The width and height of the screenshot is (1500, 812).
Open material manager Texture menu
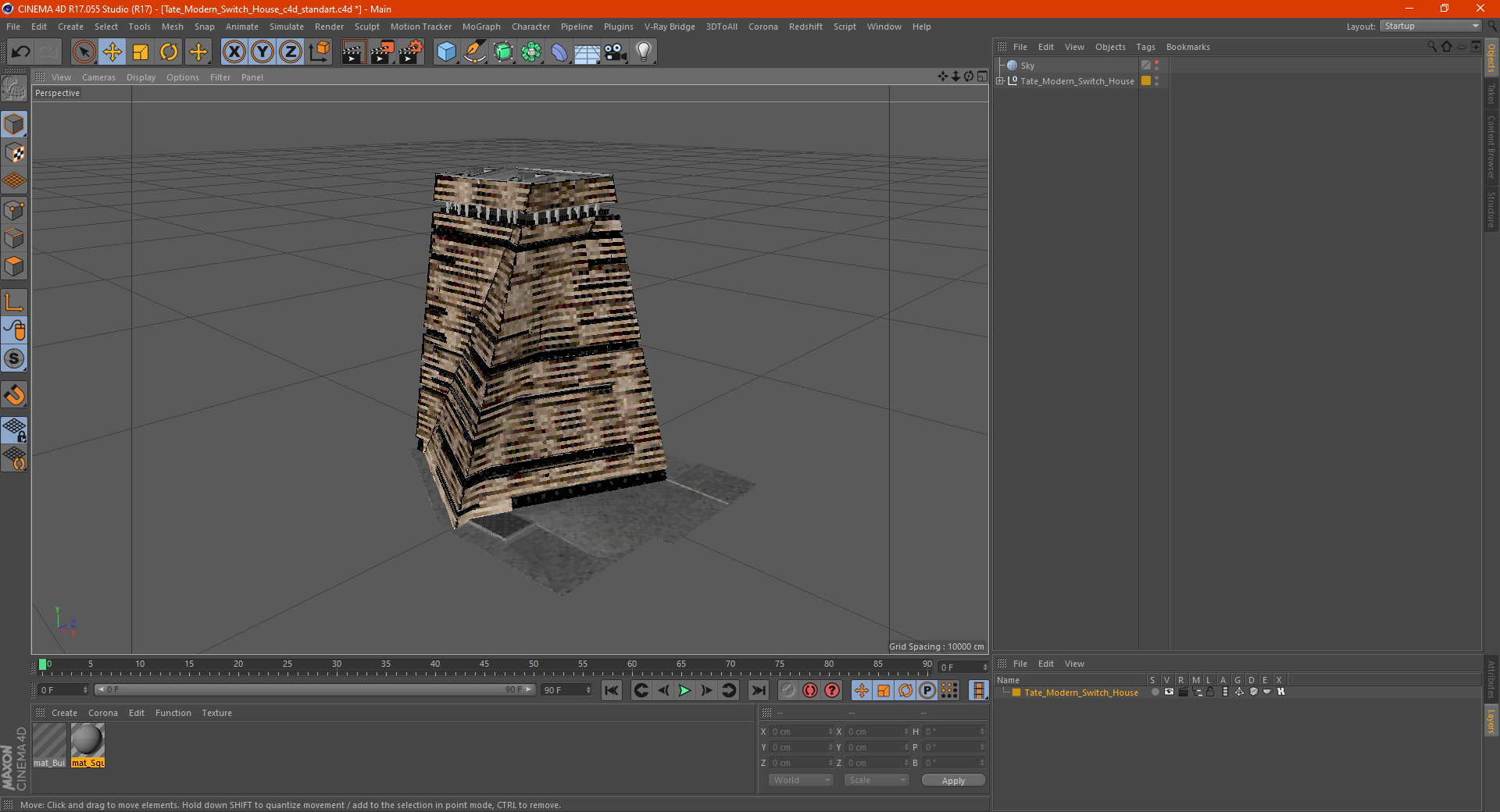pos(216,713)
